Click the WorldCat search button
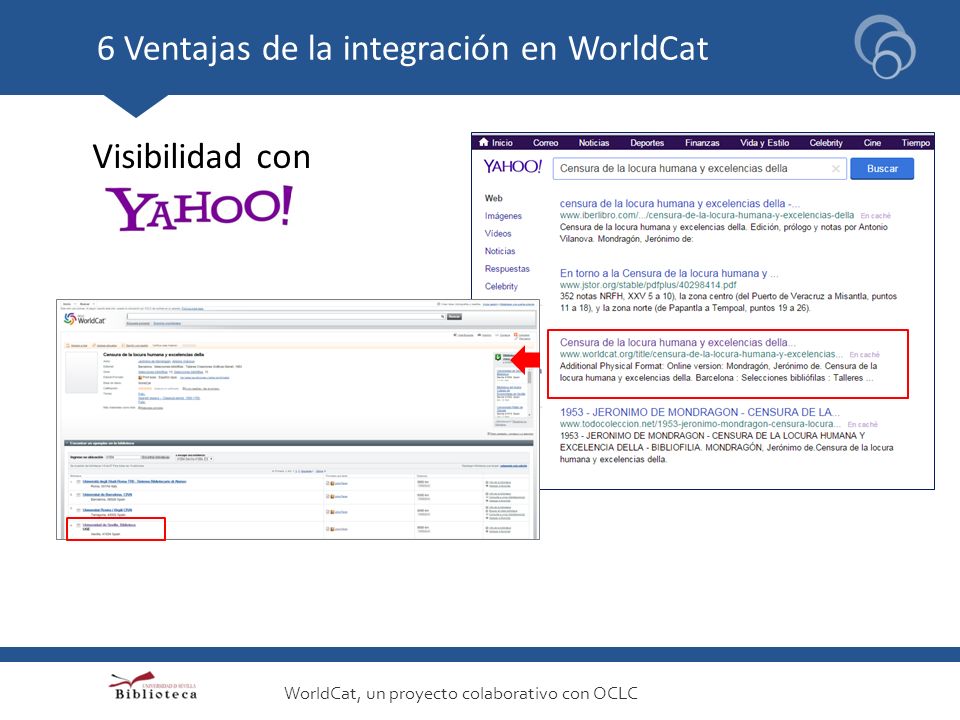 454,317
